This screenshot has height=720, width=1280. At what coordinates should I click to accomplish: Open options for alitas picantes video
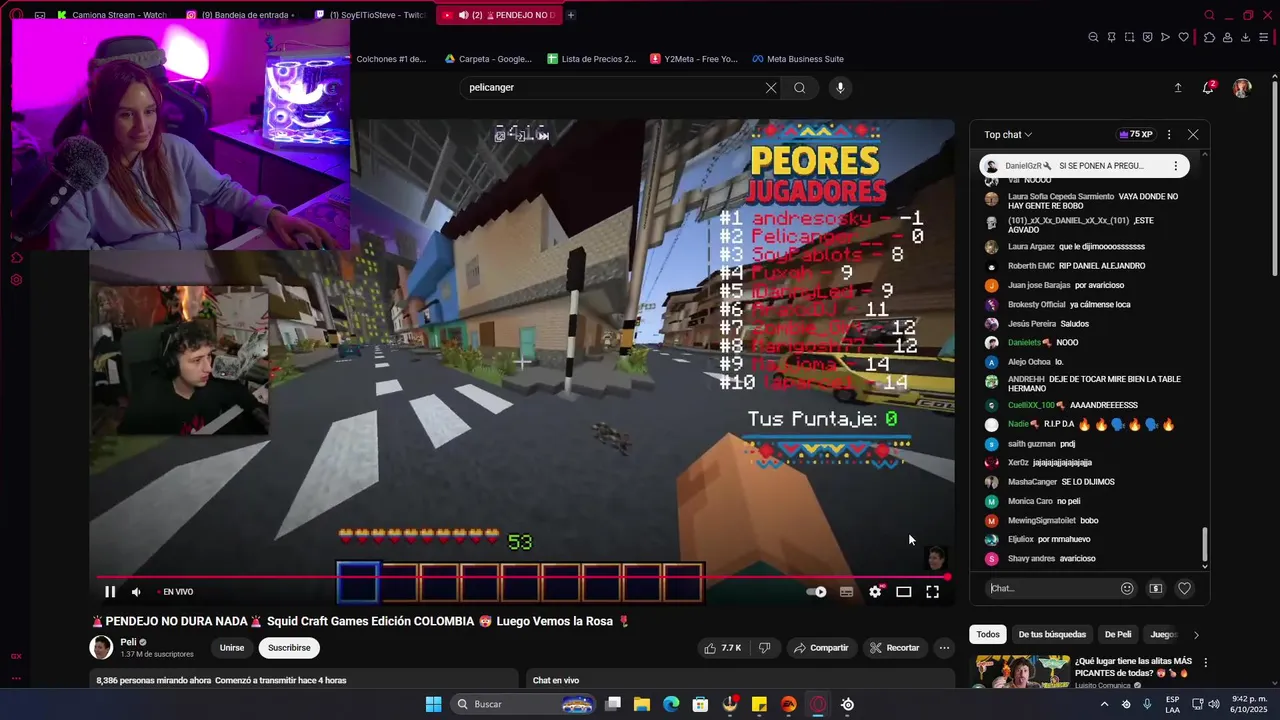coord(1206,663)
